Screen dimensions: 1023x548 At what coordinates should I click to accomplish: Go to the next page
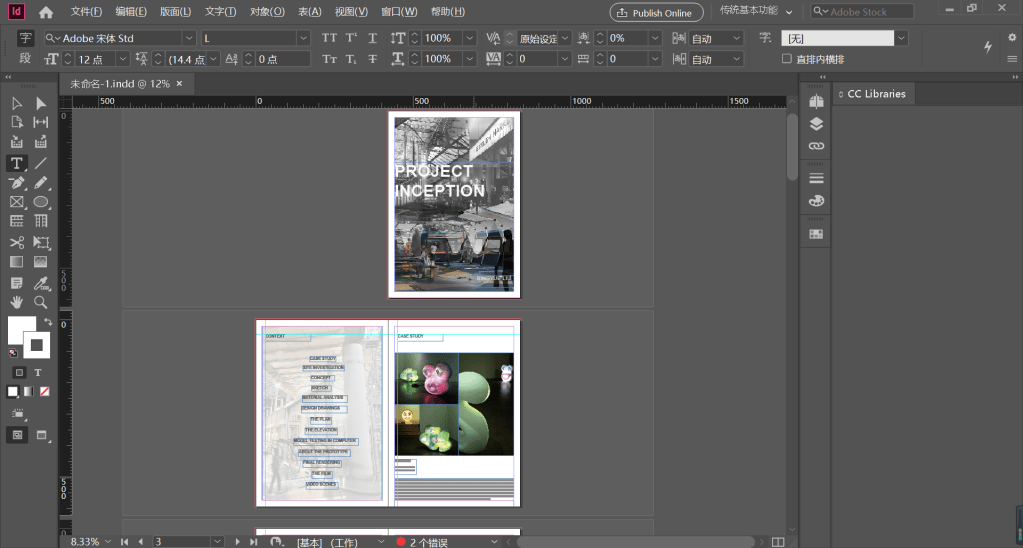click(238, 541)
